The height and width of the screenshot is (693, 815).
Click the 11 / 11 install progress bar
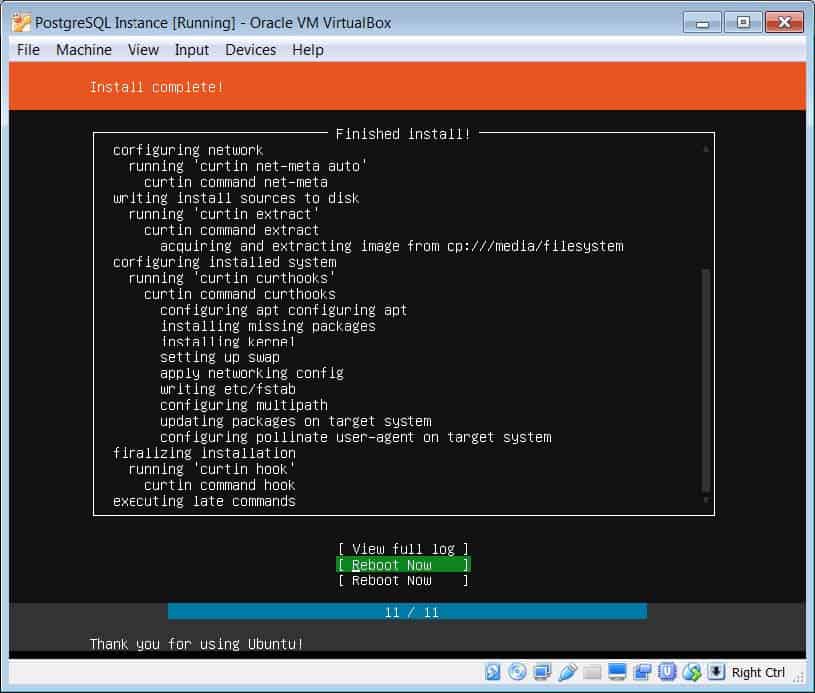pos(408,612)
